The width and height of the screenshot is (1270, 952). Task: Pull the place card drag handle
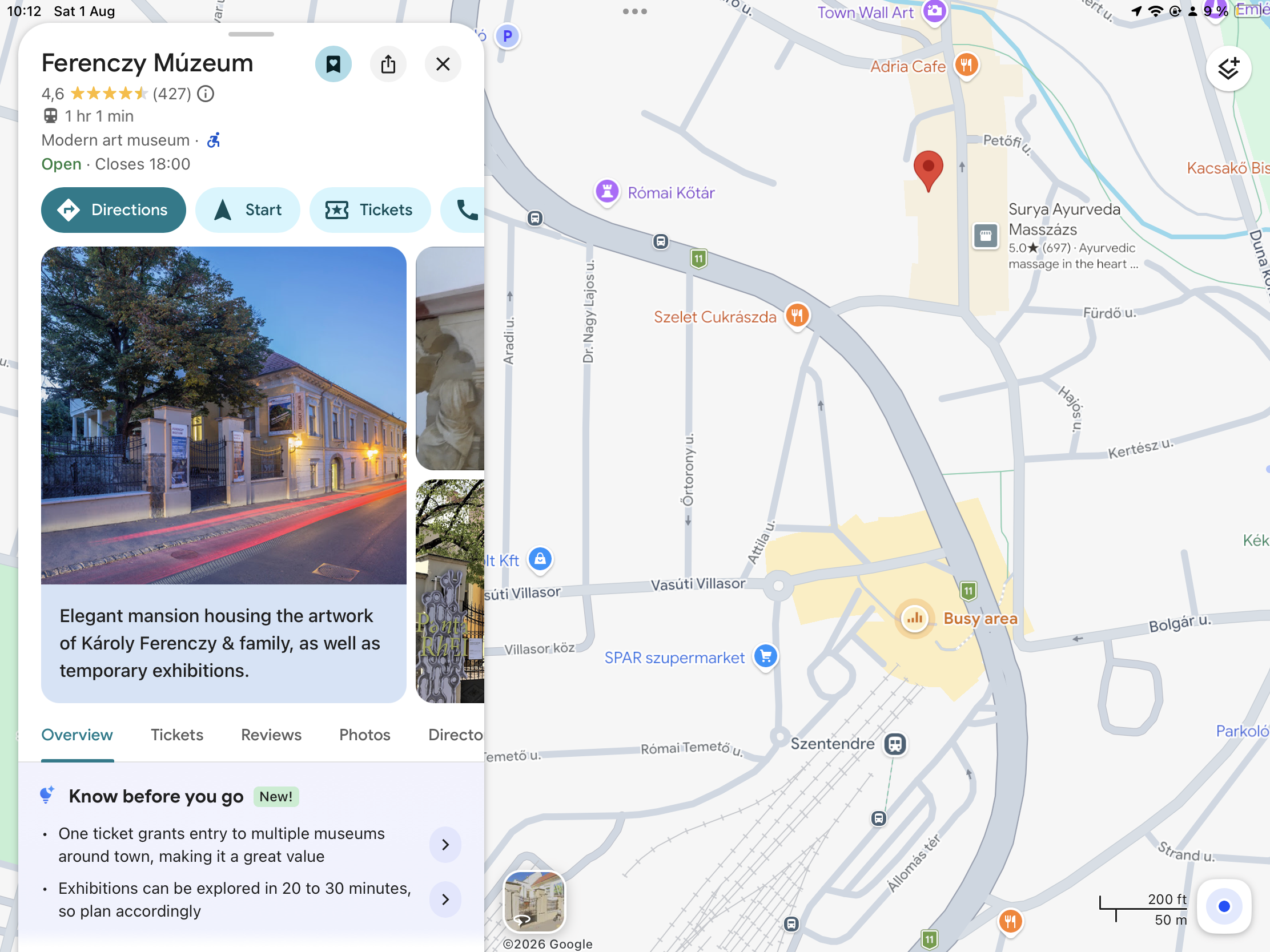251,34
